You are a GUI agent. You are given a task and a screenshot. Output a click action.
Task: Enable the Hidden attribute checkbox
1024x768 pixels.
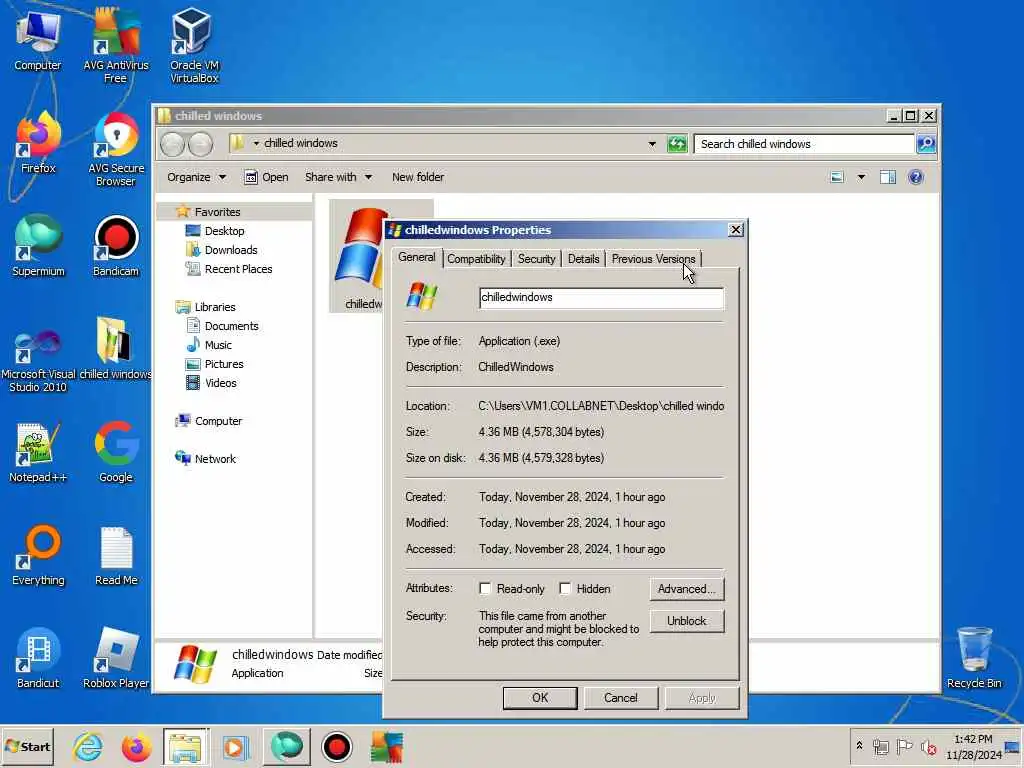click(x=565, y=588)
